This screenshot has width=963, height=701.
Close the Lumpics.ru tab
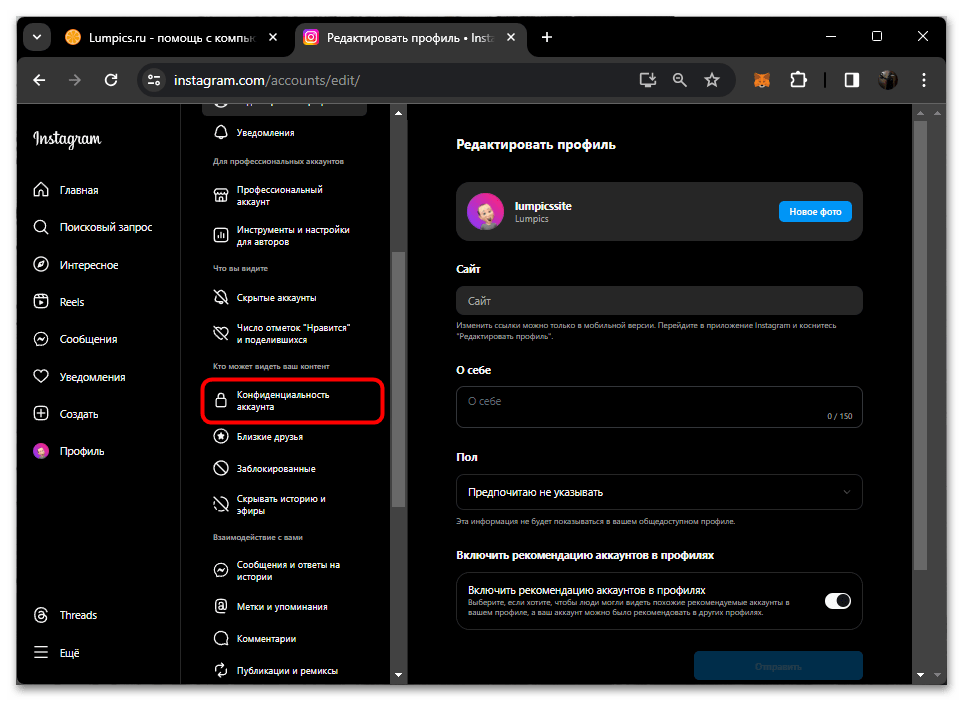point(273,37)
